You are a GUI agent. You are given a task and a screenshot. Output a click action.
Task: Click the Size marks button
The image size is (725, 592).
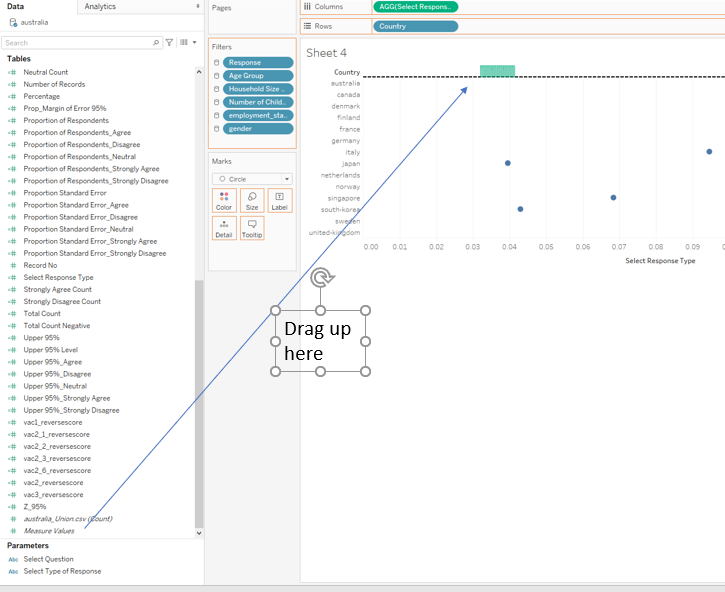point(252,200)
